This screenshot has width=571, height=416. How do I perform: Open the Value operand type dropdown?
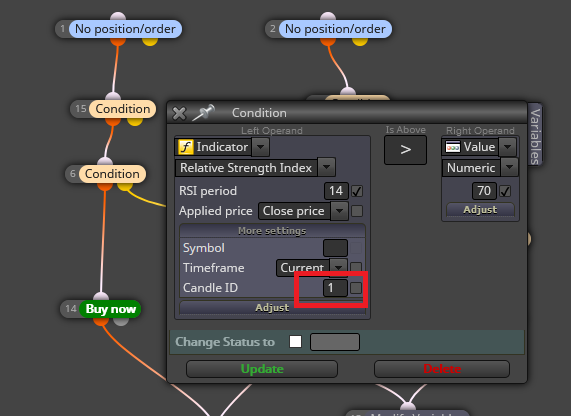tap(508, 147)
